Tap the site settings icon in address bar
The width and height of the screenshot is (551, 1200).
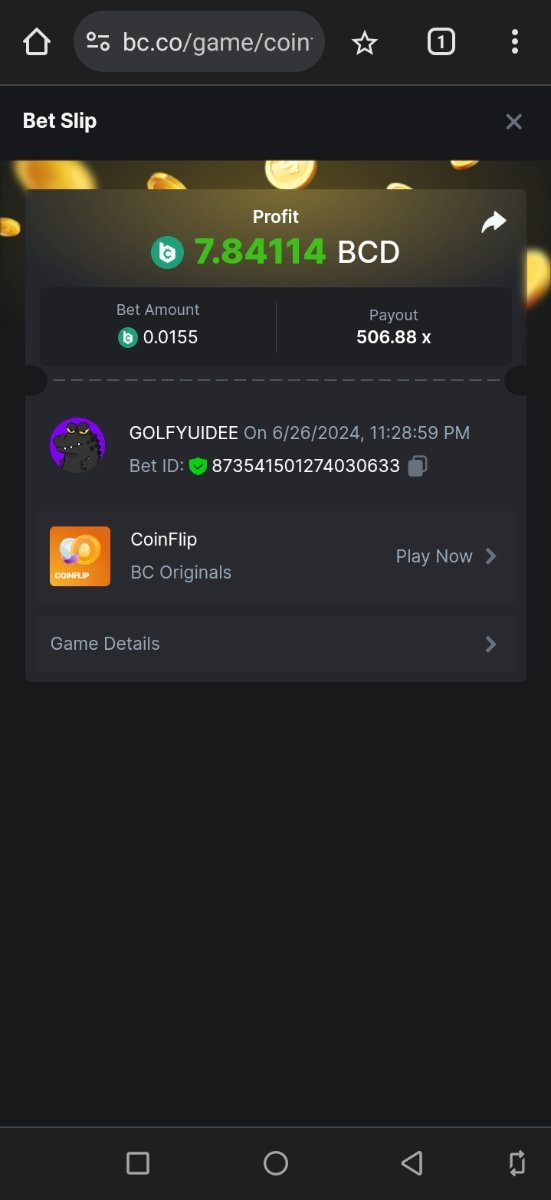[x=98, y=42]
